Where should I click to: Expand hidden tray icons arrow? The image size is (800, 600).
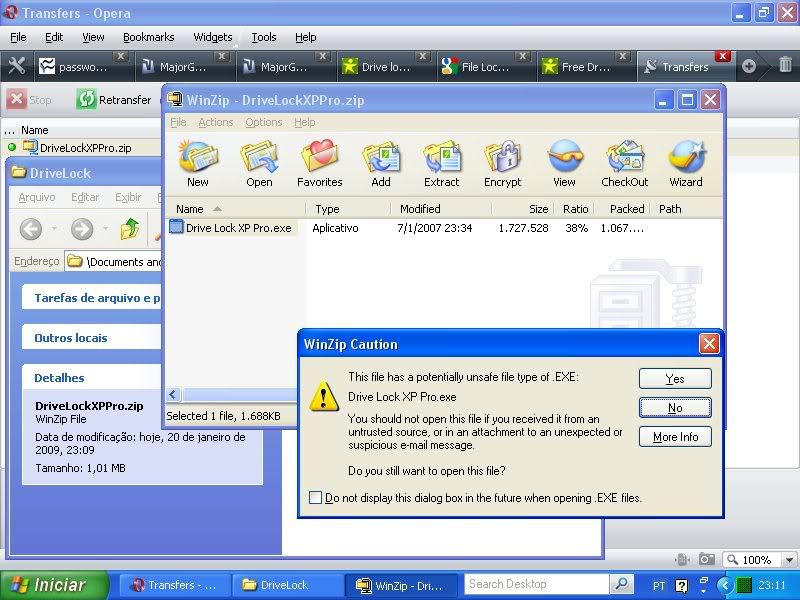pos(724,585)
